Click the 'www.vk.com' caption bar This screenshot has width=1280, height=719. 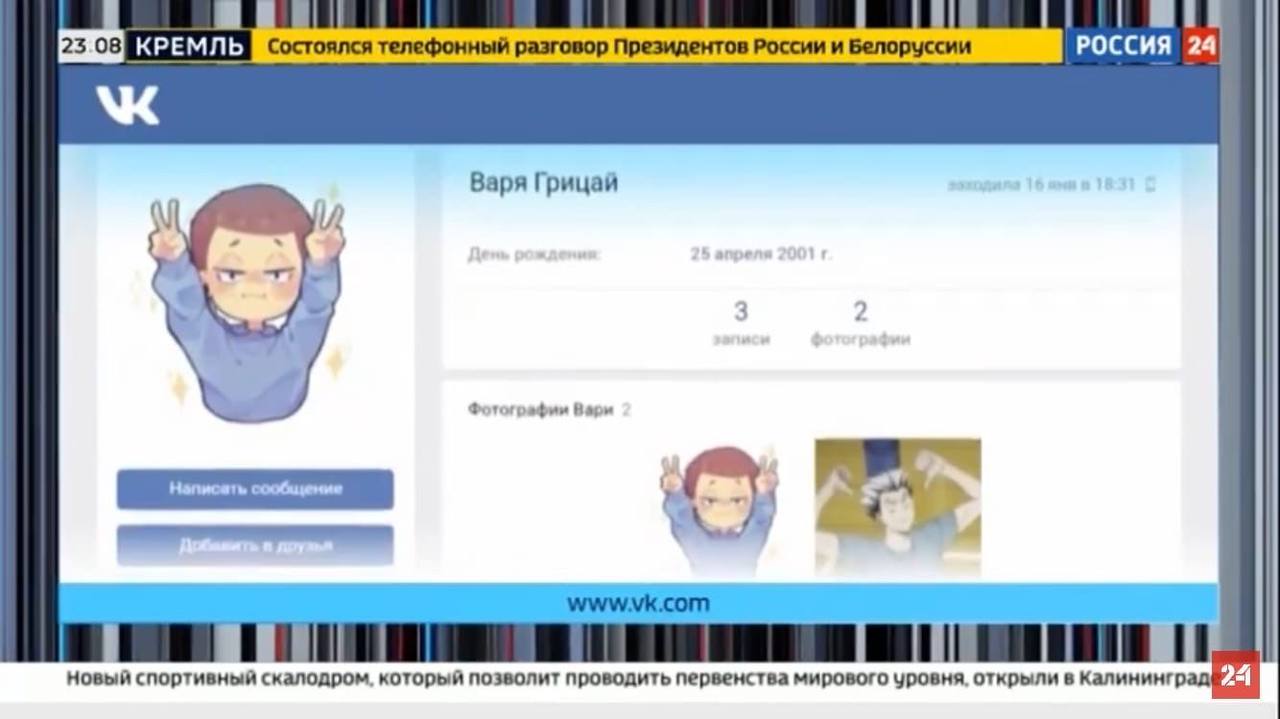(638, 603)
